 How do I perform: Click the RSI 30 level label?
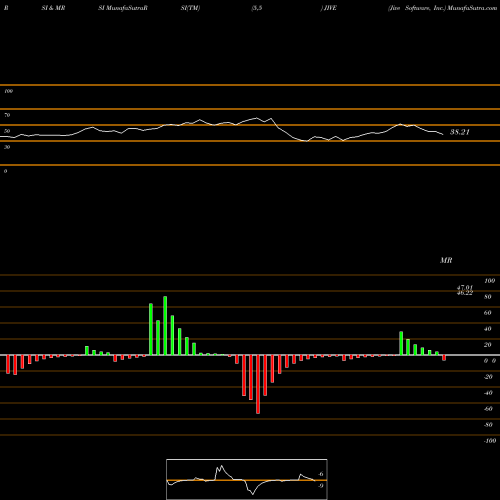point(7,147)
